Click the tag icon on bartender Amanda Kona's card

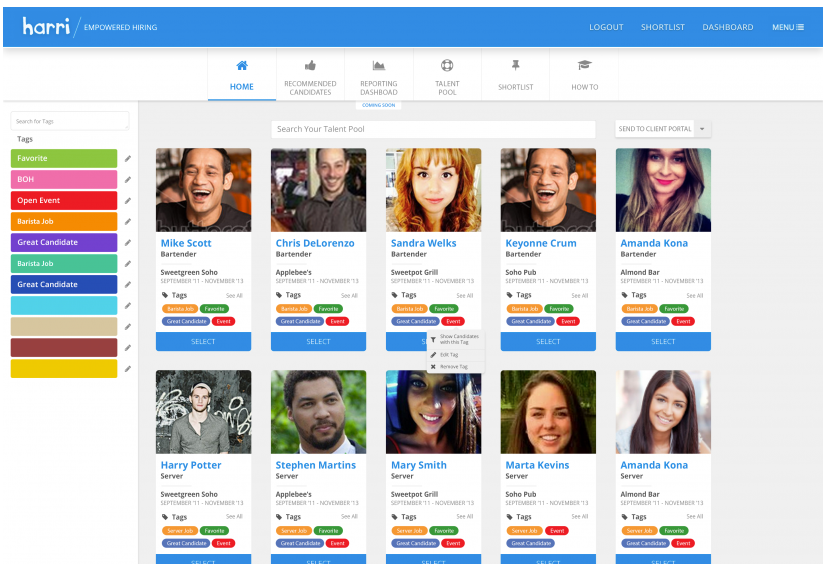pos(624,295)
